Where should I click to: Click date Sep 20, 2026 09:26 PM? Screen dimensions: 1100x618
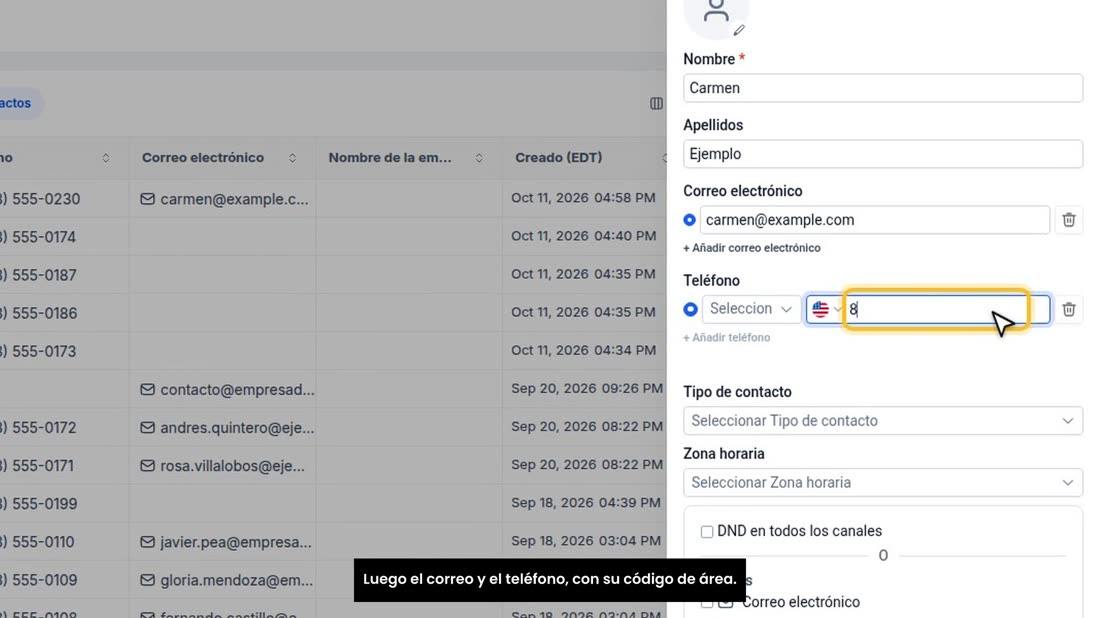point(586,388)
